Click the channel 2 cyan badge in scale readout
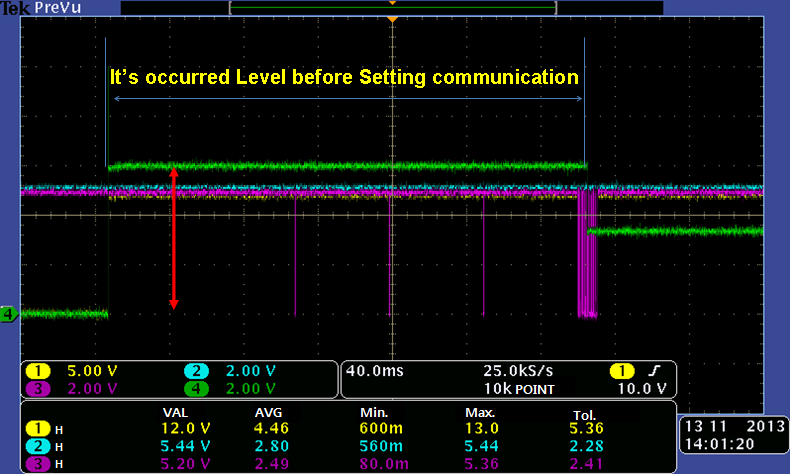790x474 pixels. point(196,371)
